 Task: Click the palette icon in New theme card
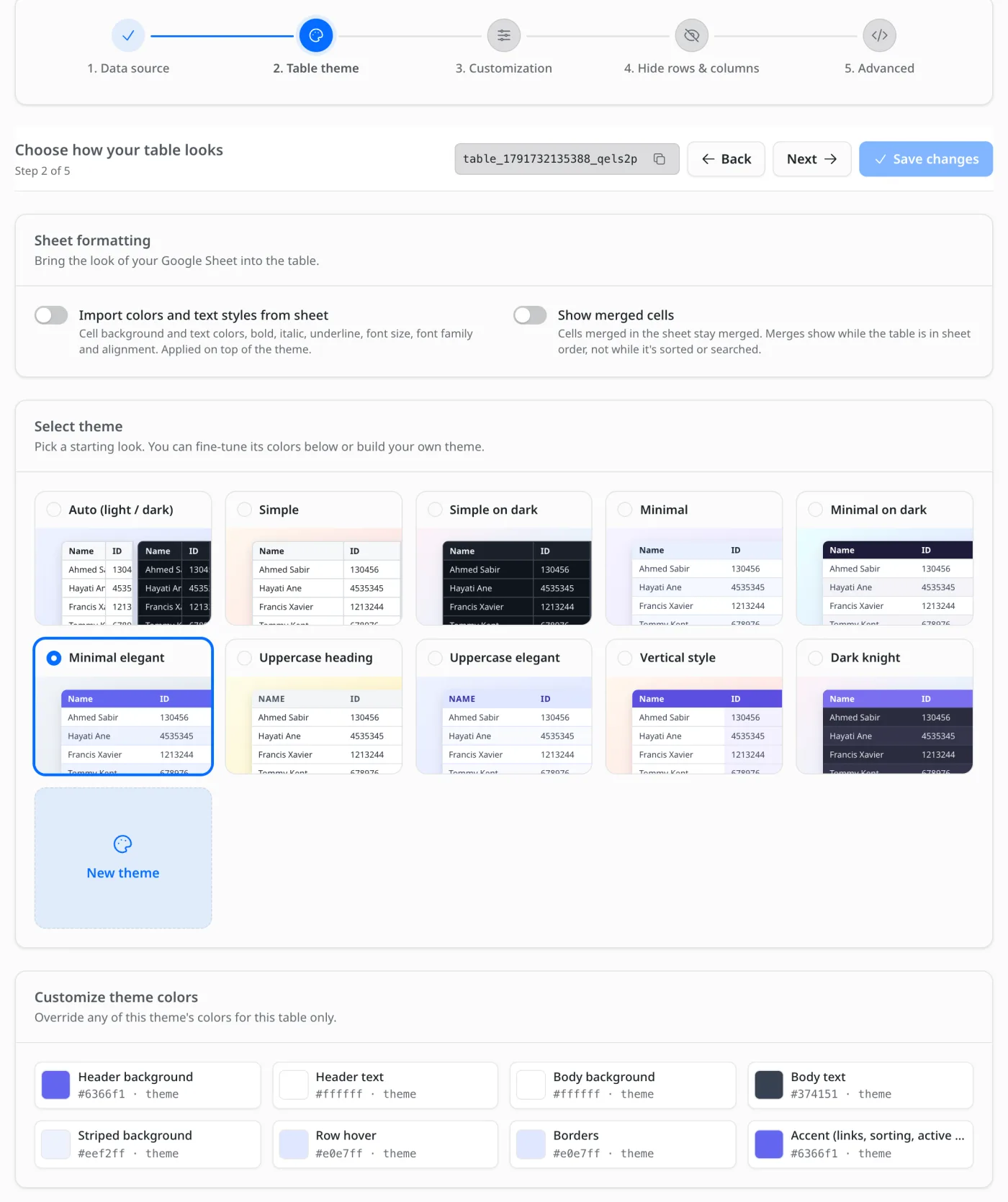pyautogui.click(x=123, y=844)
